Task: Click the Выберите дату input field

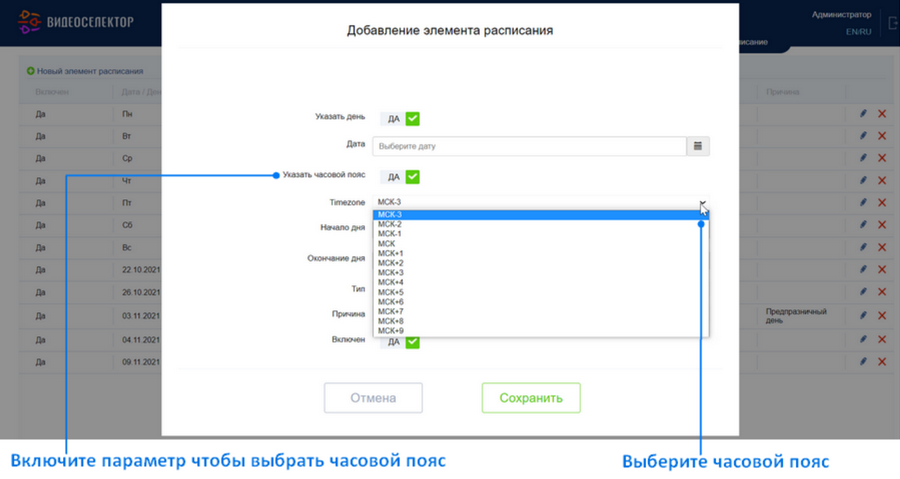Action: (529, 146)
